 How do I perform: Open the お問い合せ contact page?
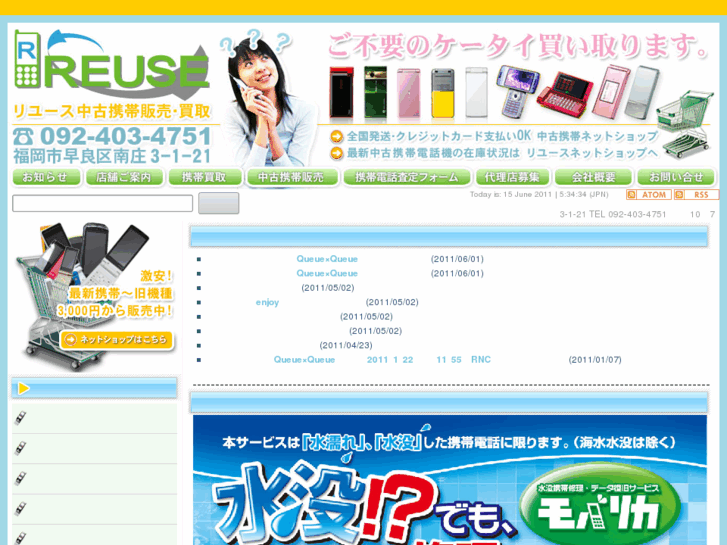click(x=676, y=177)
